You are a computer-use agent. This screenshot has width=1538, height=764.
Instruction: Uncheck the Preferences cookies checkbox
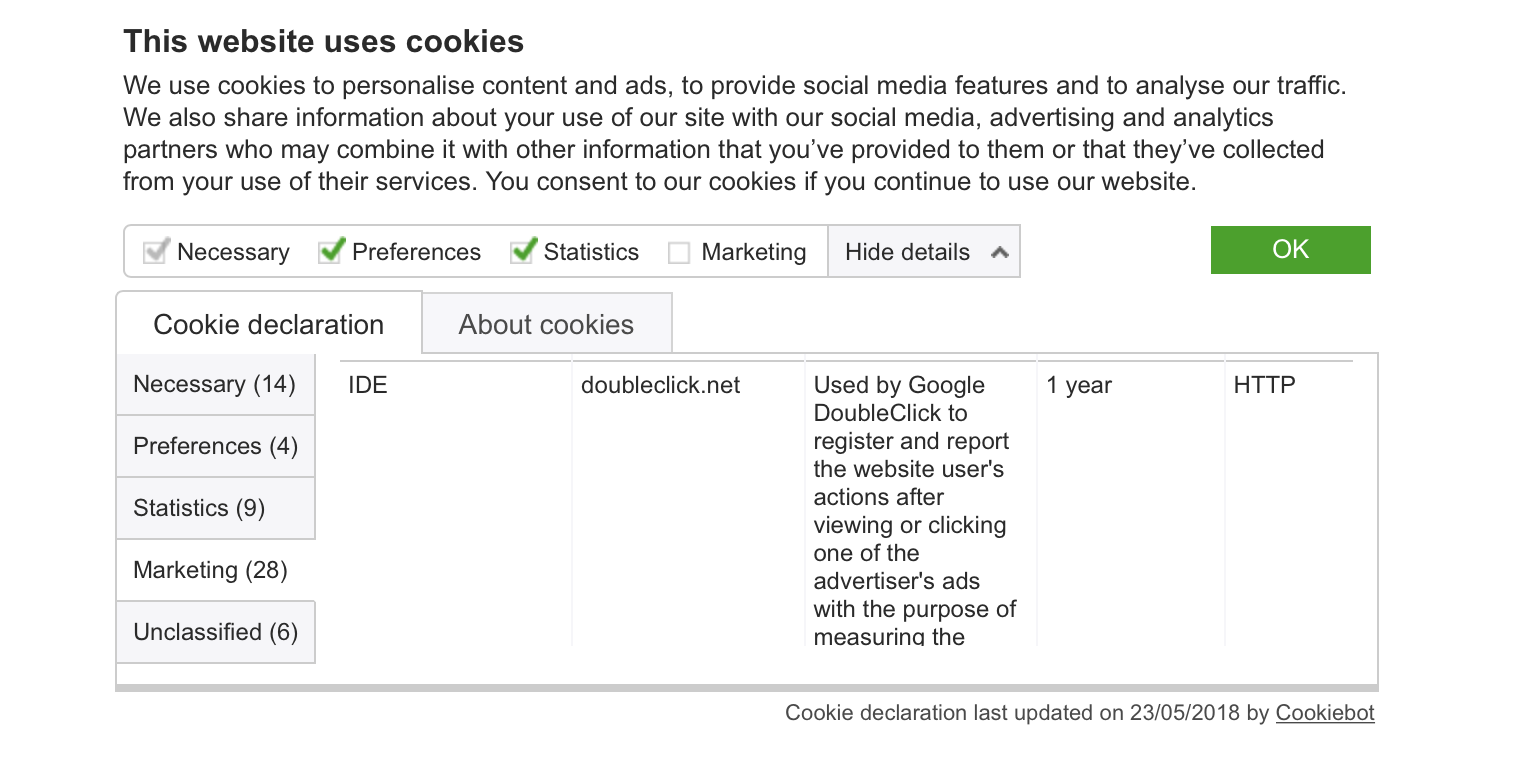(331, 252)
